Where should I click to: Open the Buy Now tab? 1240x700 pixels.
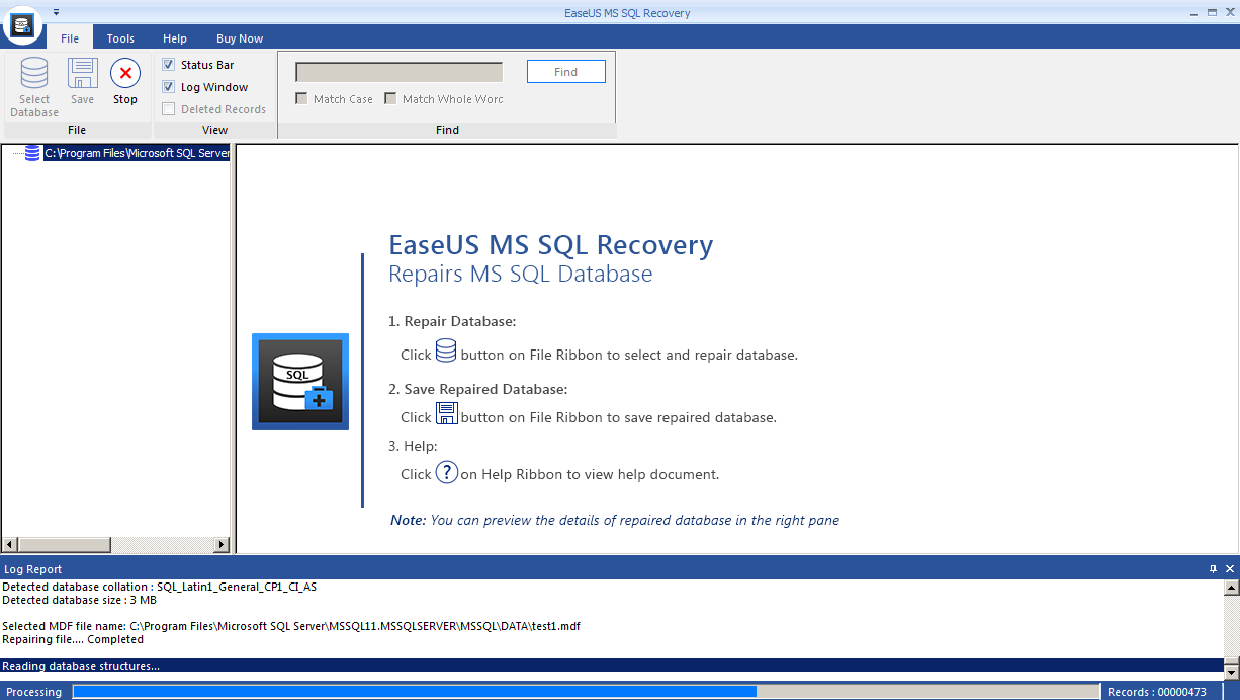[x=240, y=38]
